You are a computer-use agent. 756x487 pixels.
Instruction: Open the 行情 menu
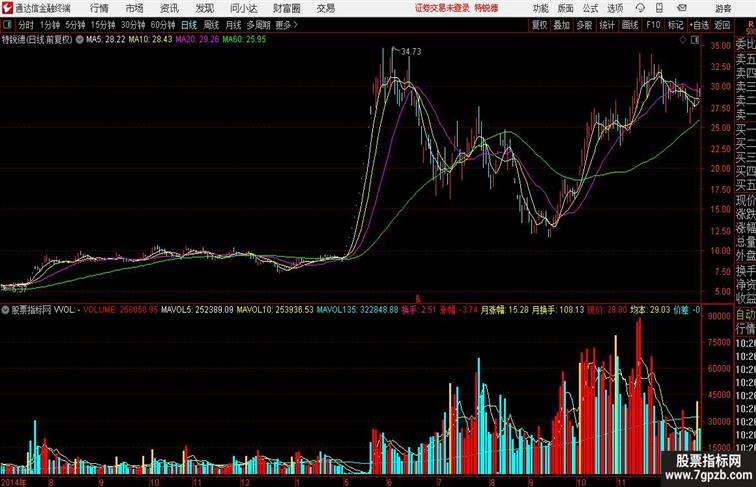tap(99, 8)
